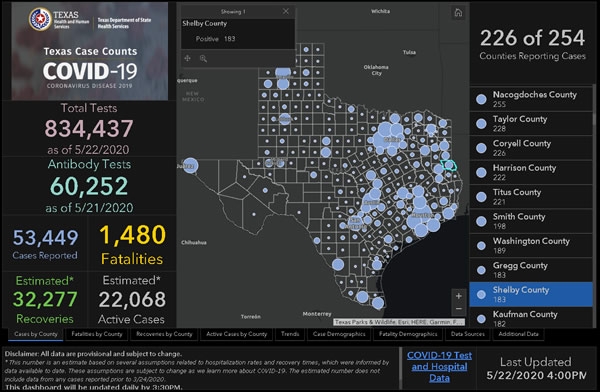Open COVID-19 Test and Hospital Data link

coord(439,367)
